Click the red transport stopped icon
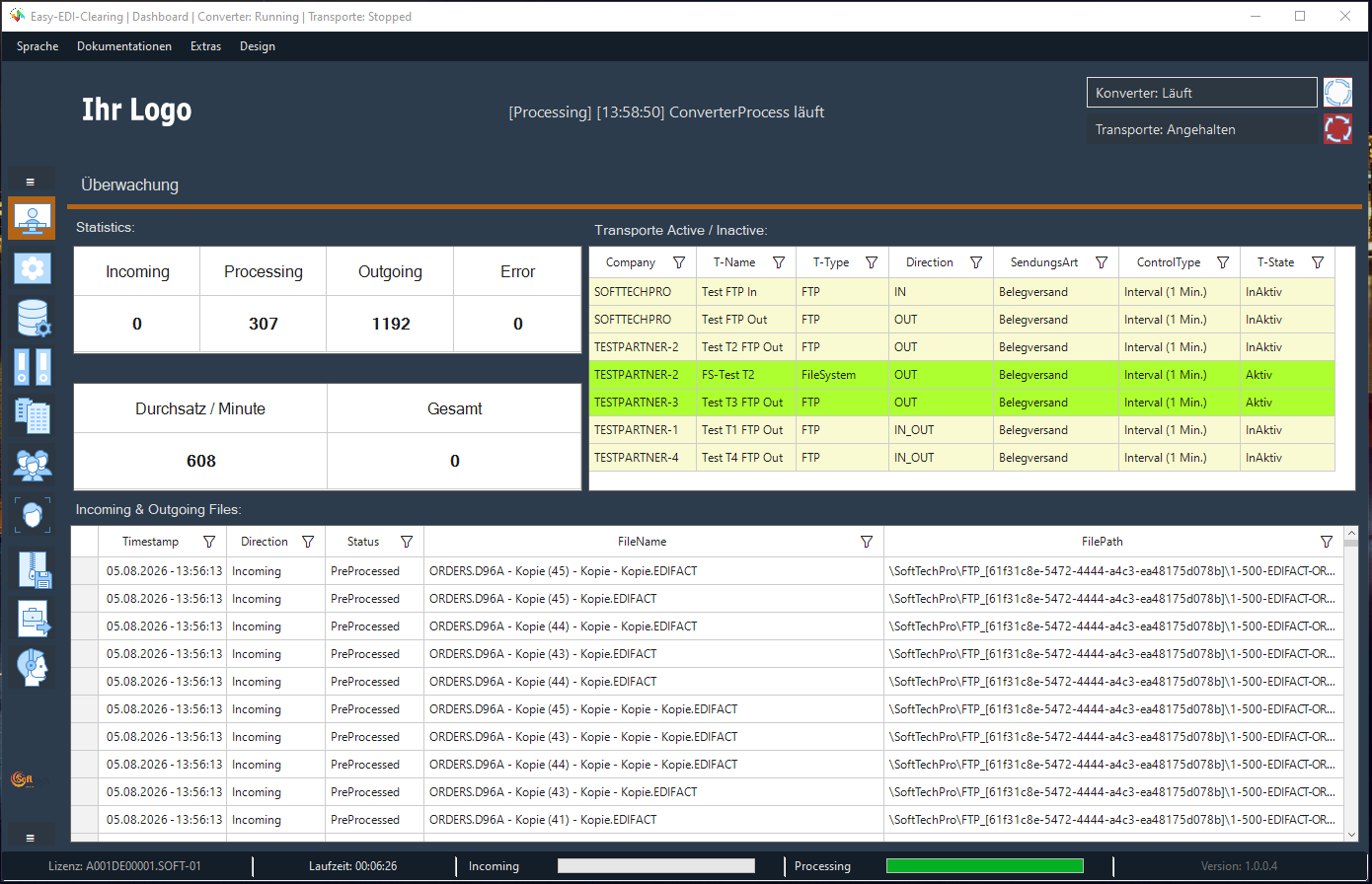1372x884 pixels. (x=1337, y=128)
